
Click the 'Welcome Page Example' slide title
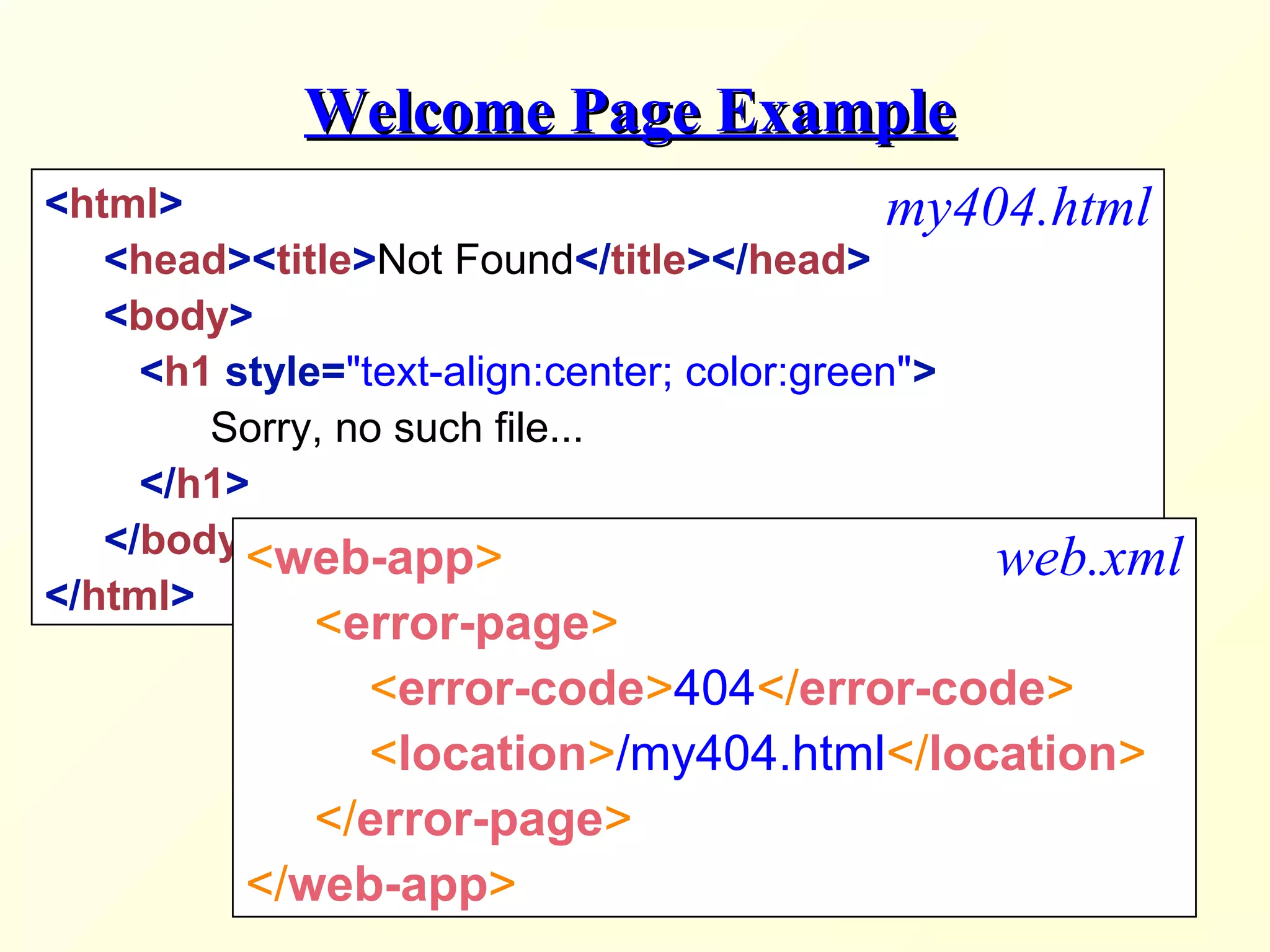631,115
